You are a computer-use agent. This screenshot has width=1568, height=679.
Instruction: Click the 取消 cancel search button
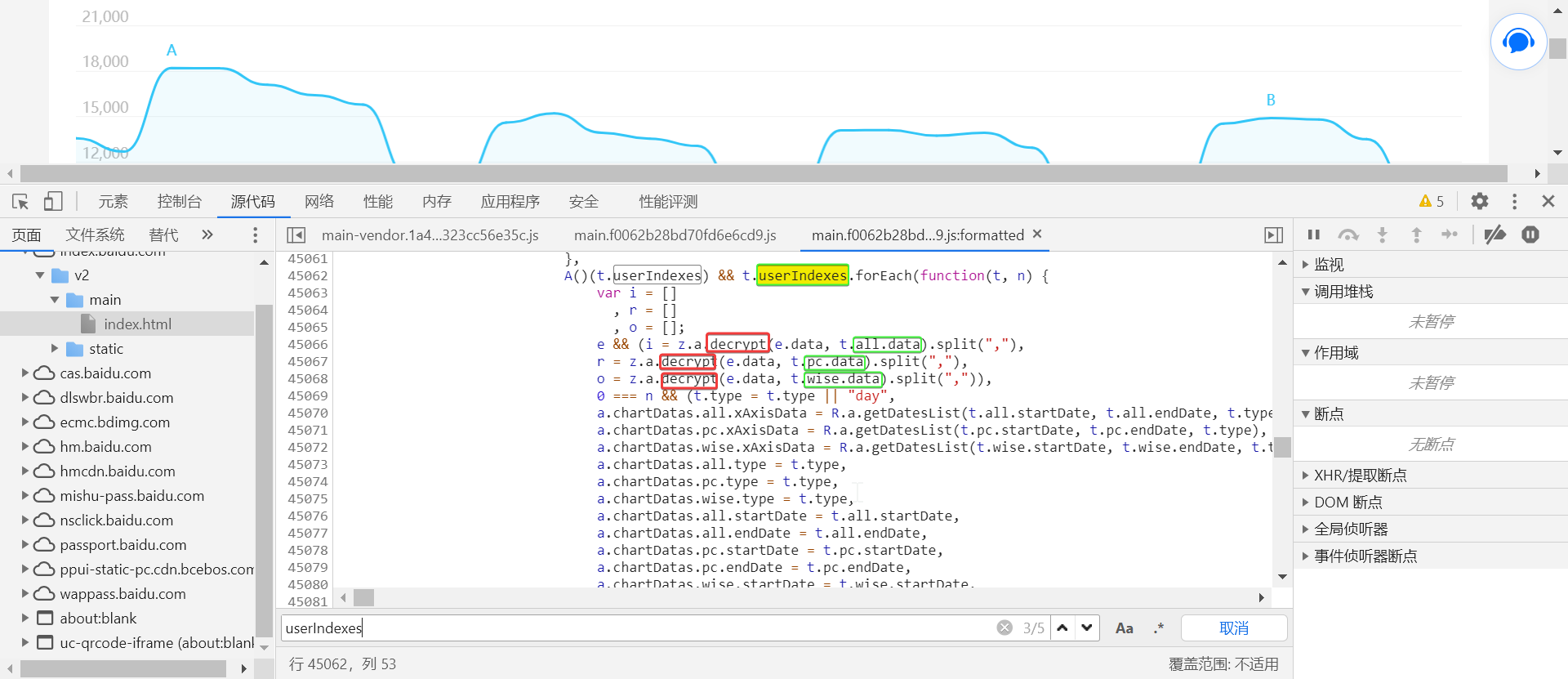pyautogui.click(x=1234, y=628)
